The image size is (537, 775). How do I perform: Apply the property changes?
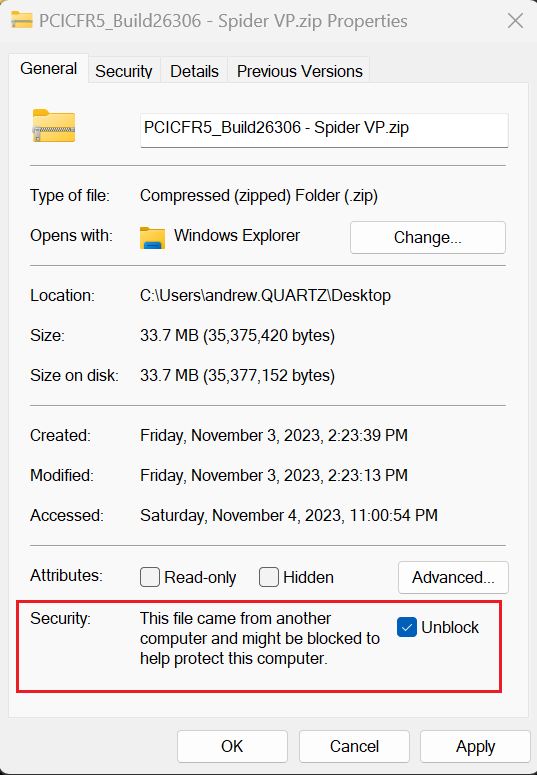point(475,746)
